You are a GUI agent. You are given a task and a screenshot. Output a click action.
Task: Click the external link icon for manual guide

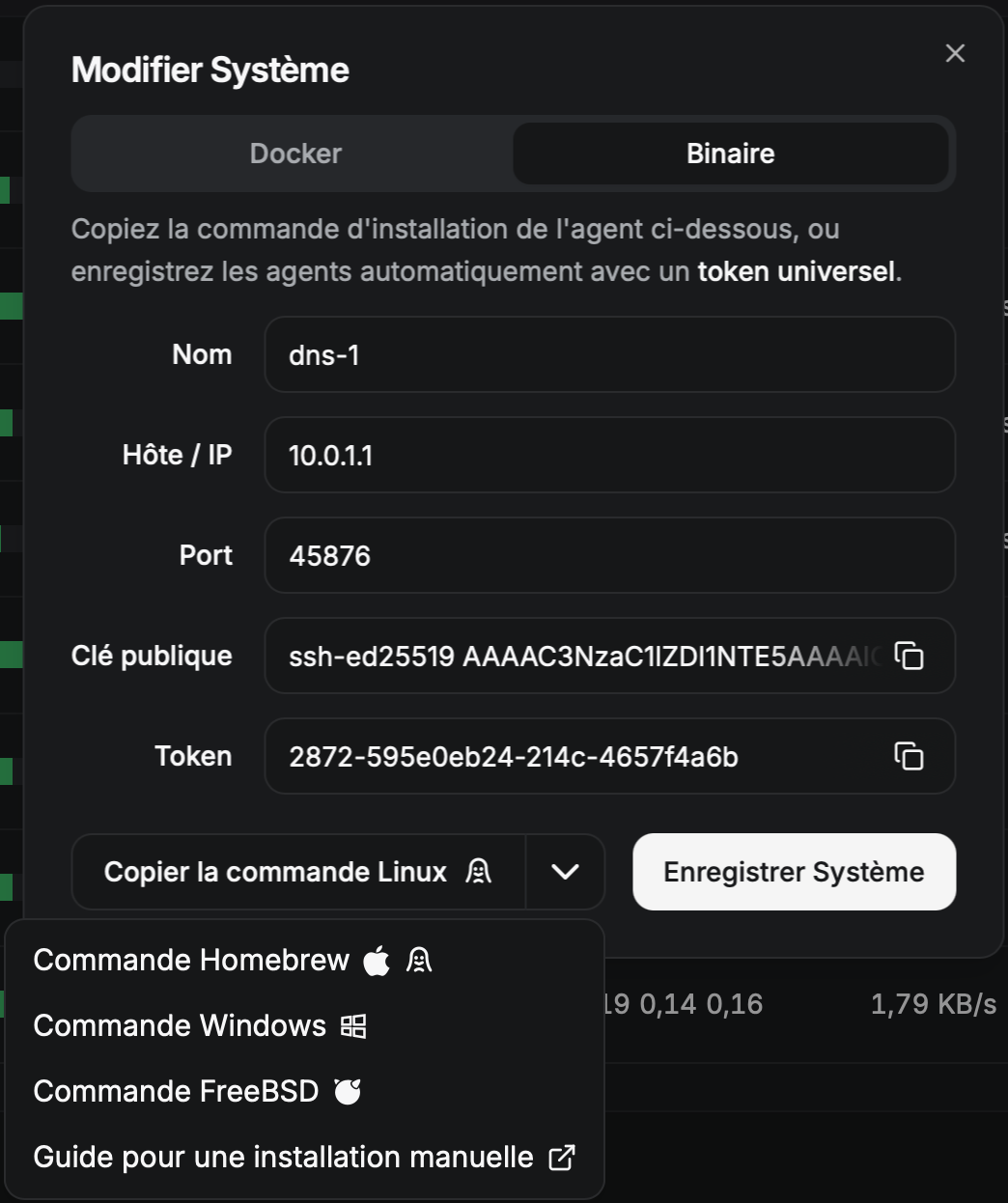point(562,1157)
